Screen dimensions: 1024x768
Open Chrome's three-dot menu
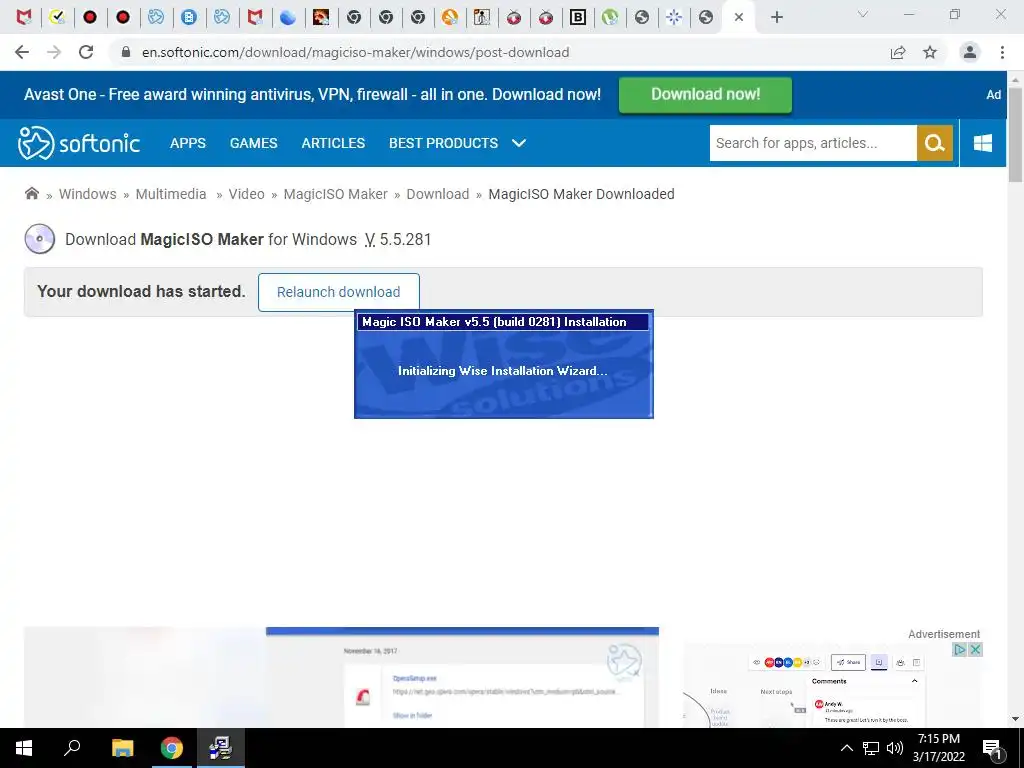pos(1002,52)
